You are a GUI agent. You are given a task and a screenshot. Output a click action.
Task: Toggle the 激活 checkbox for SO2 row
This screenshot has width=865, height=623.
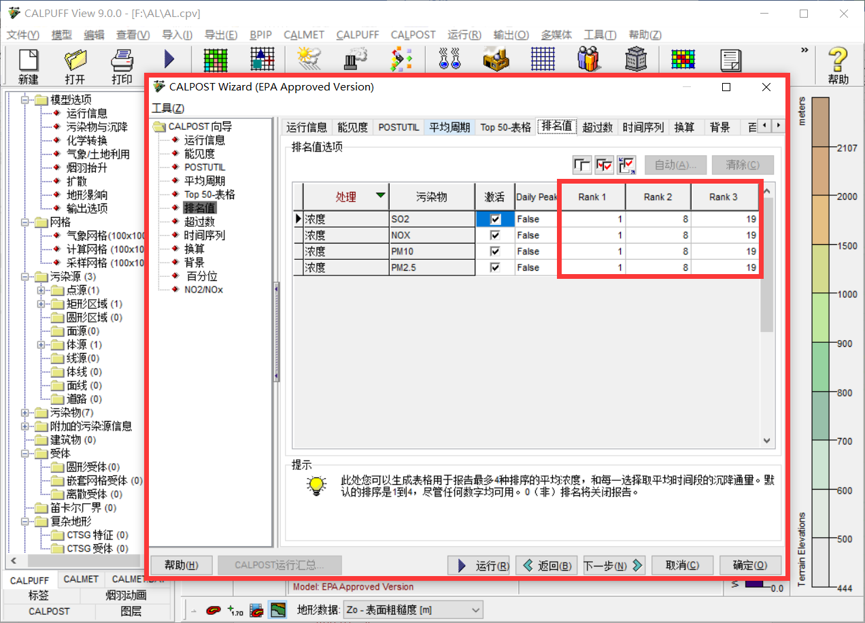pyautogui.click(x=495, y=219)
